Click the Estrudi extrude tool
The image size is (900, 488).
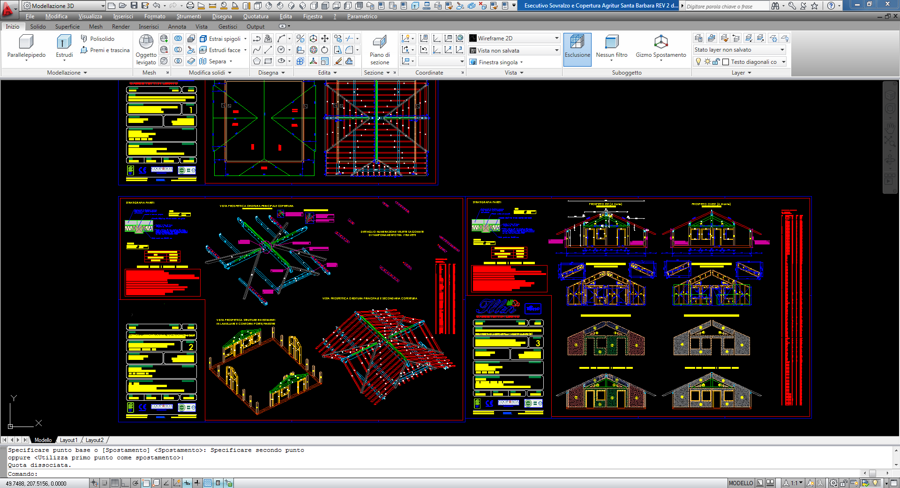tap(64, 46)
